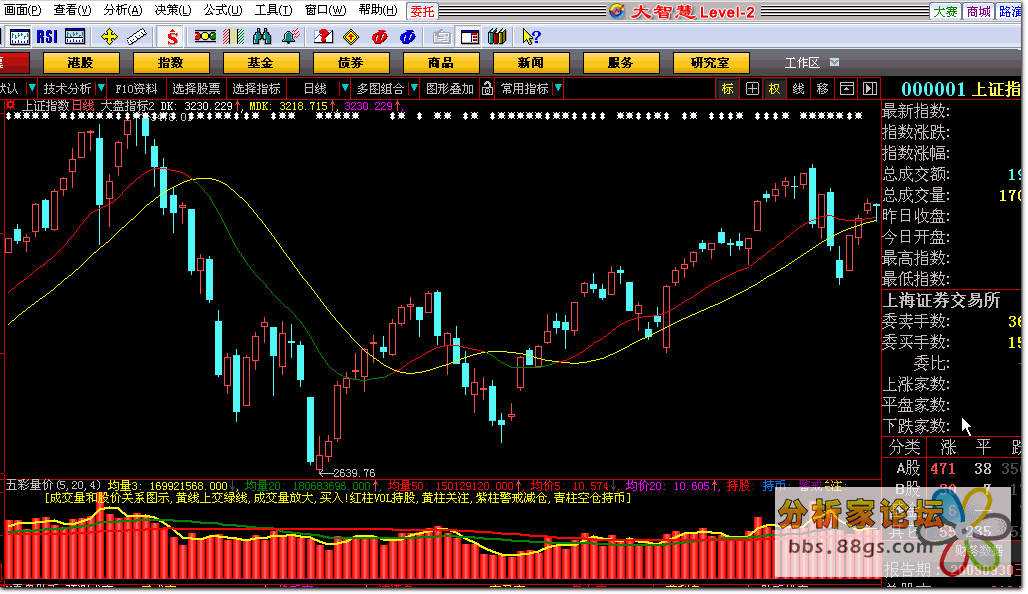Expand the 工作区 workspace dropdown
The image size is (1028, 594).
click(835, 62)
